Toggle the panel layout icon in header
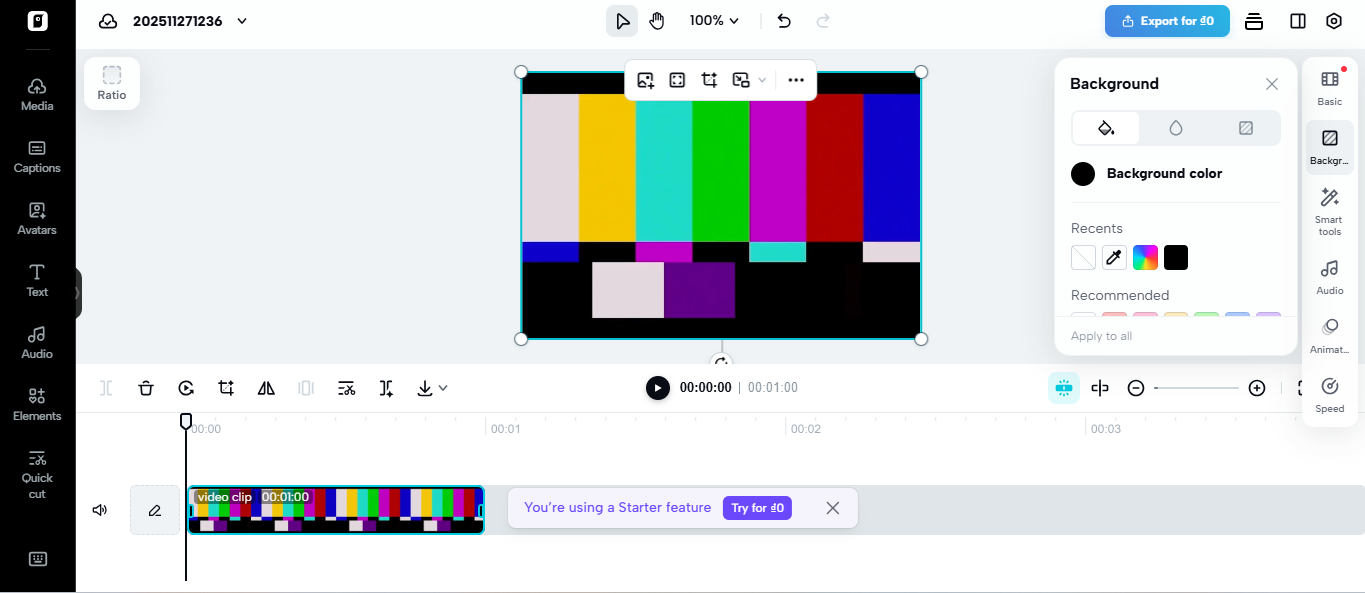 (1298, 21)
